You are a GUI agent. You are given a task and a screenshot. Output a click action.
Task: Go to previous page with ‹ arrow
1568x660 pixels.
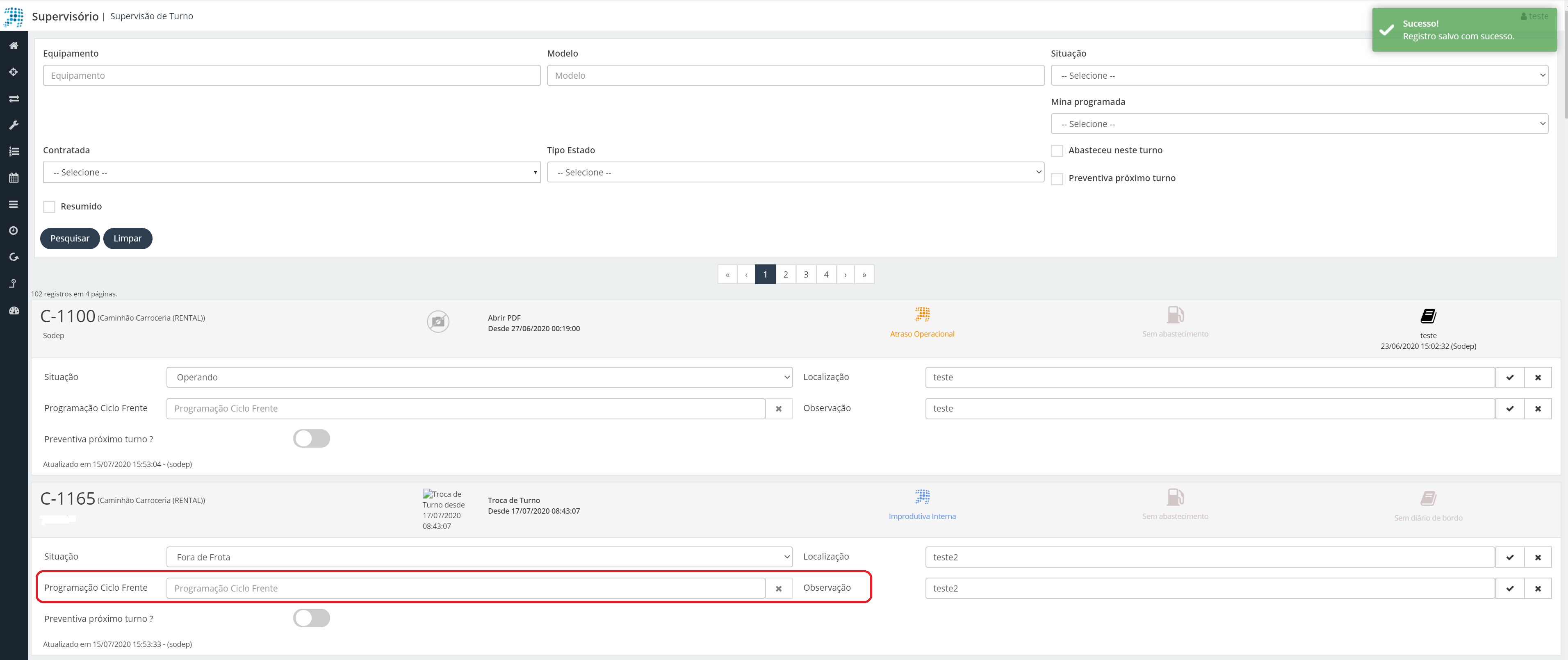[x=746, y=274]
